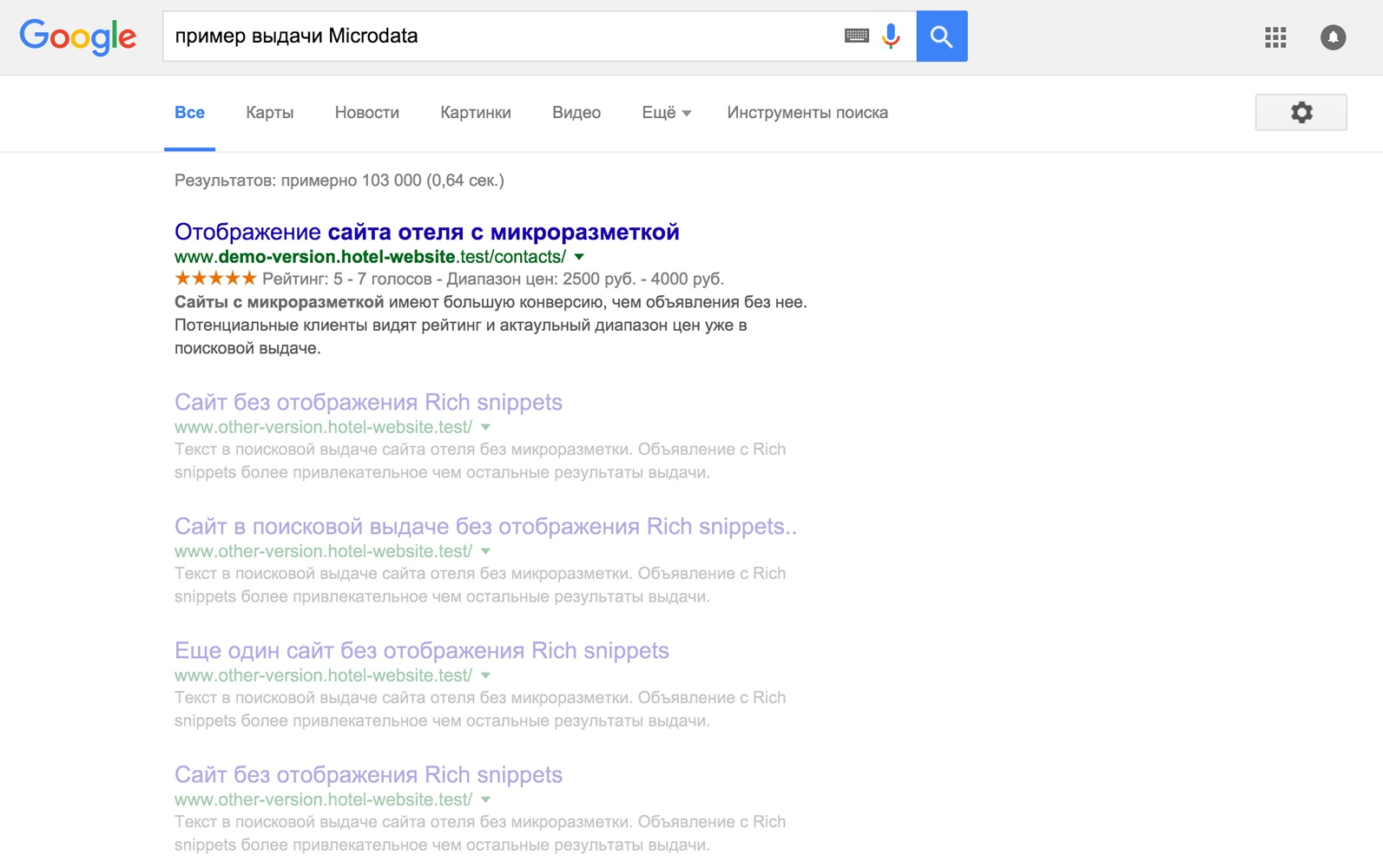Open Инструменты поиска
Viewport: 1383px width, 868px height.
807,113
